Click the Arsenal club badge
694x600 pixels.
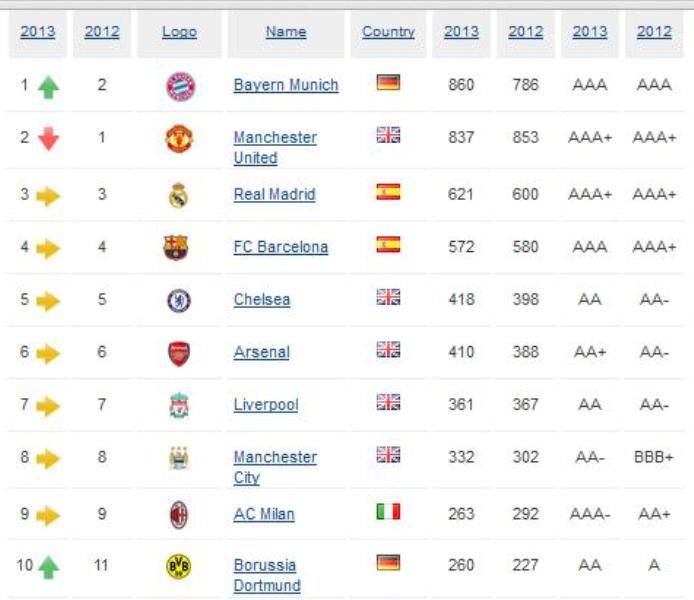click(179, 352)
